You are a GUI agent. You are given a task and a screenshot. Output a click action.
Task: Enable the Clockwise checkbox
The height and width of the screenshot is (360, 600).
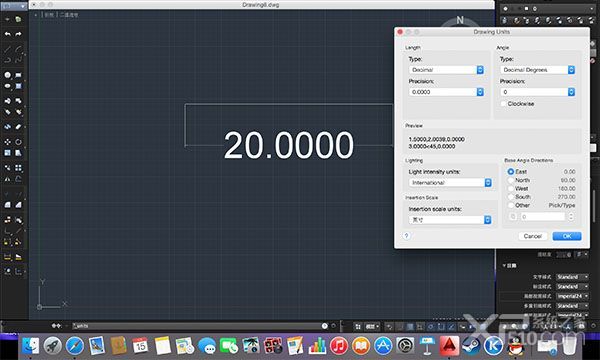click(504, 104)
